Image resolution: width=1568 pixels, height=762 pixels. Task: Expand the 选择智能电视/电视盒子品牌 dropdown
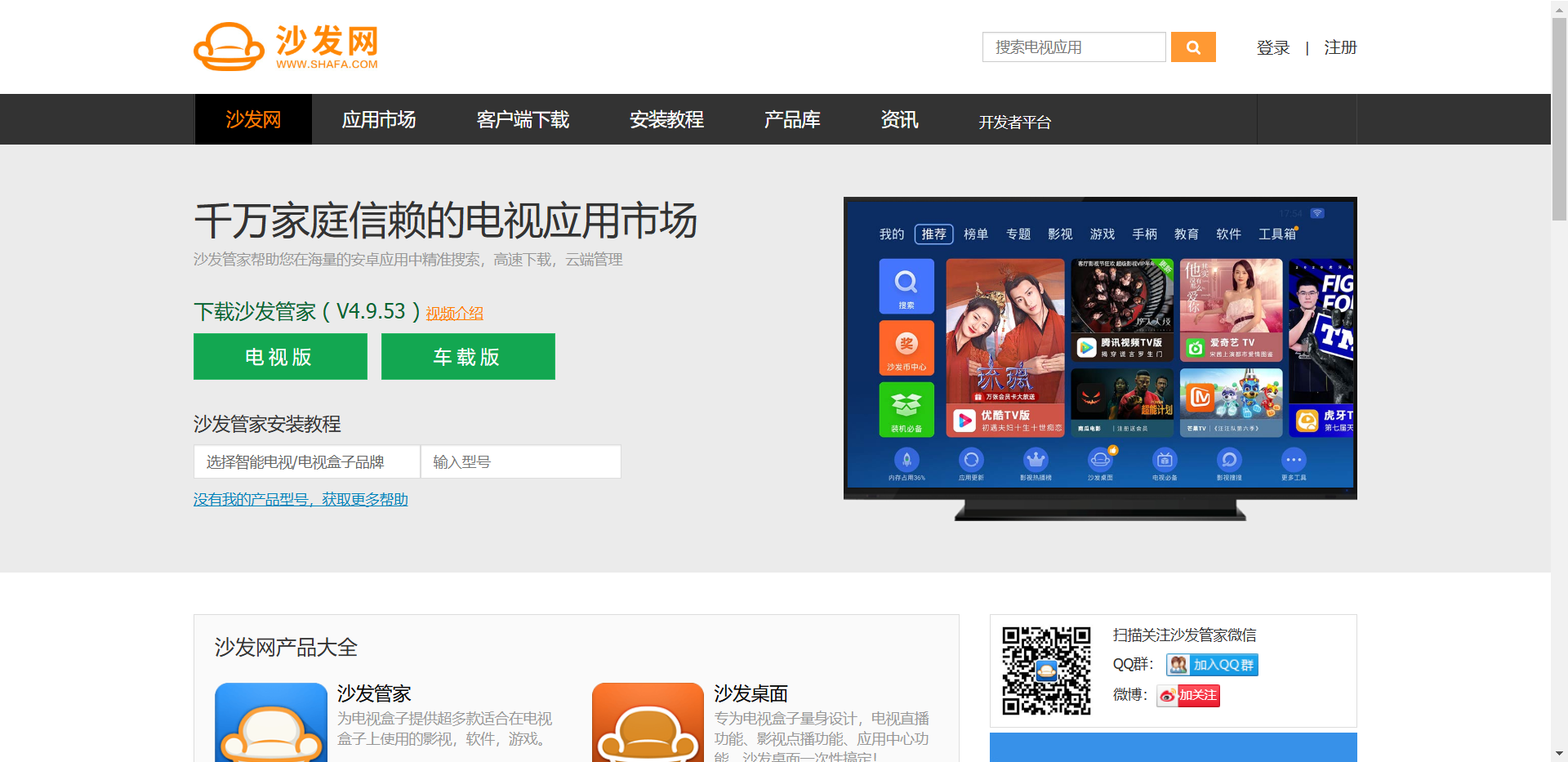tap(305, 461)
